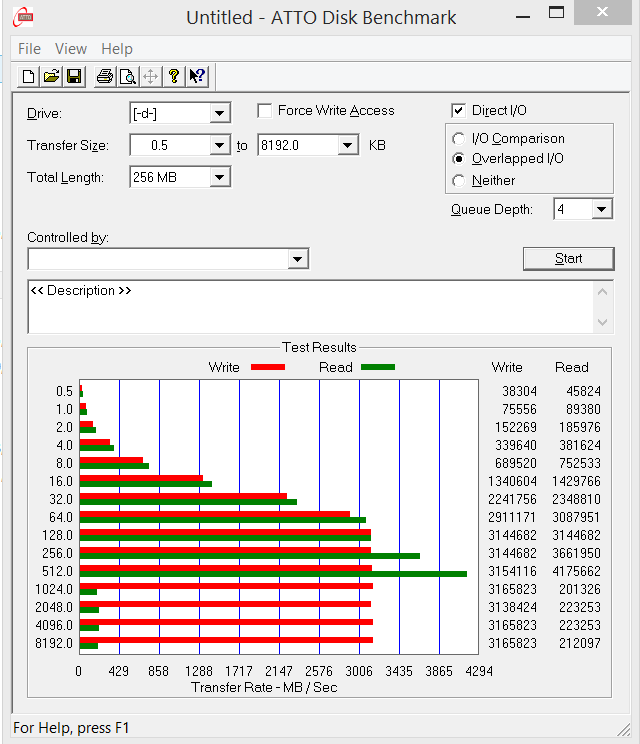Uncheck the Direct I/O checkbox
This screenshot has width=640, height=744.
[459, 111]
